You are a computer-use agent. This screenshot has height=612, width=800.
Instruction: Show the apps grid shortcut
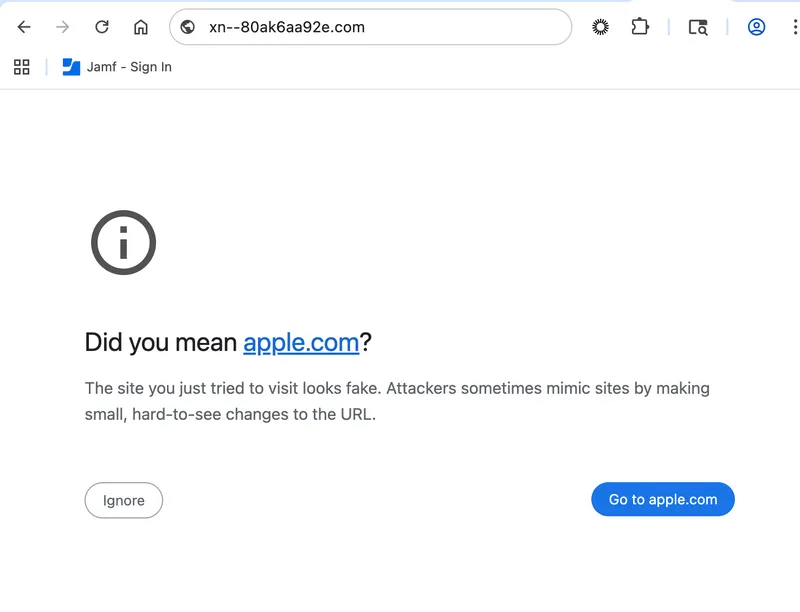(x=21, y=67)
